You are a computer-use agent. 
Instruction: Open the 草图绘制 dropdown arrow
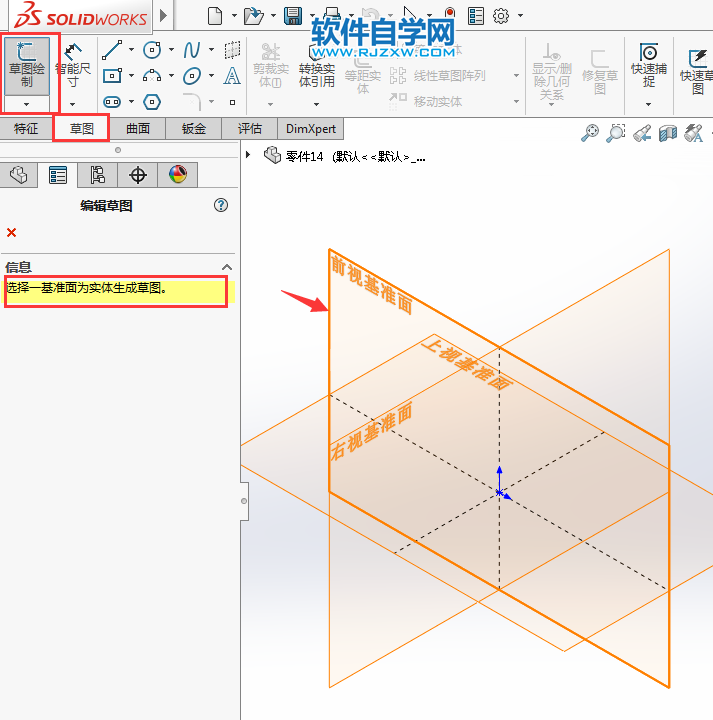(27, 103)
